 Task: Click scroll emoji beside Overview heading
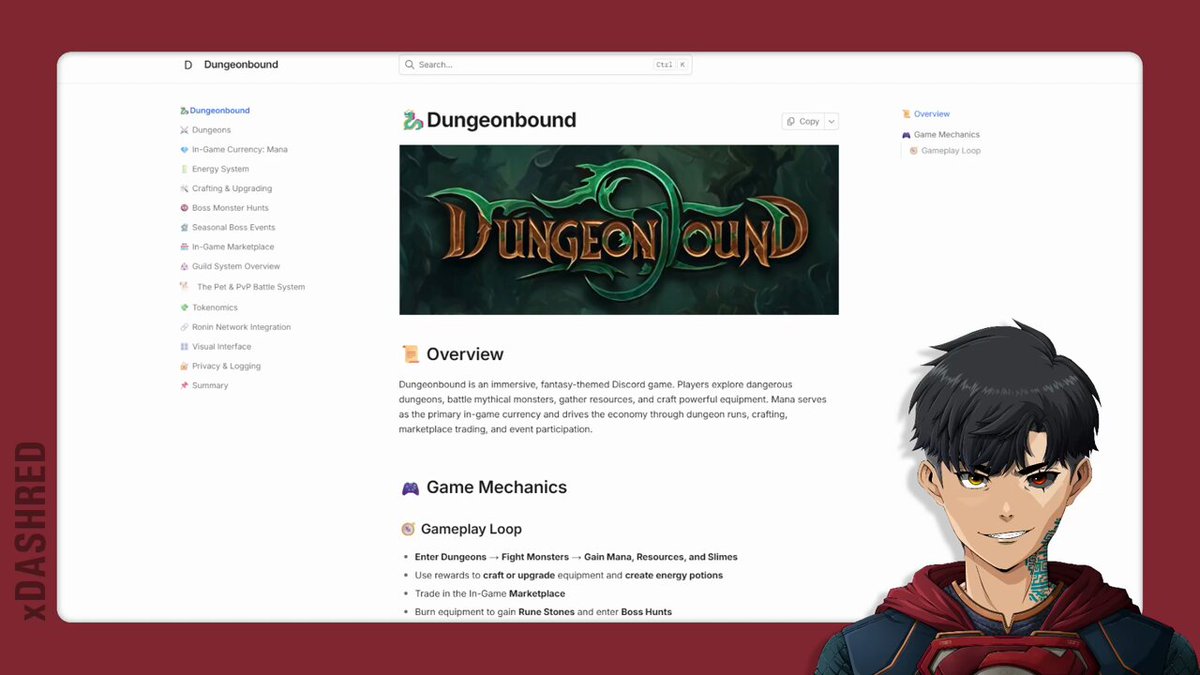coord(410,354)
